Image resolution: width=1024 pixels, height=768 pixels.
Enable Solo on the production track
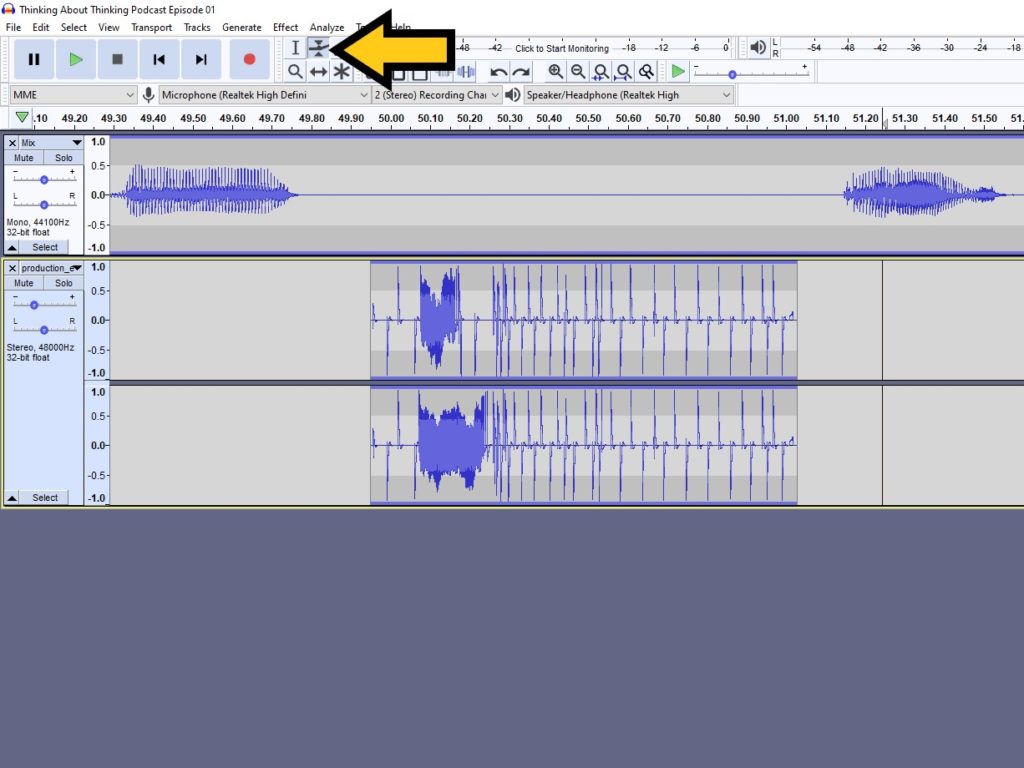(x=63, y=283)
